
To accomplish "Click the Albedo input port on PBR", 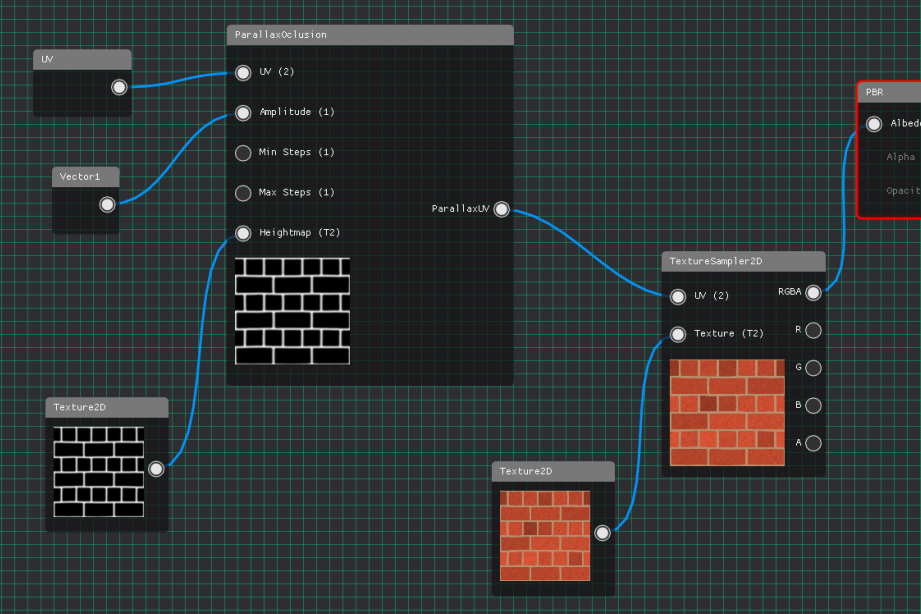I will coord(874,124).
